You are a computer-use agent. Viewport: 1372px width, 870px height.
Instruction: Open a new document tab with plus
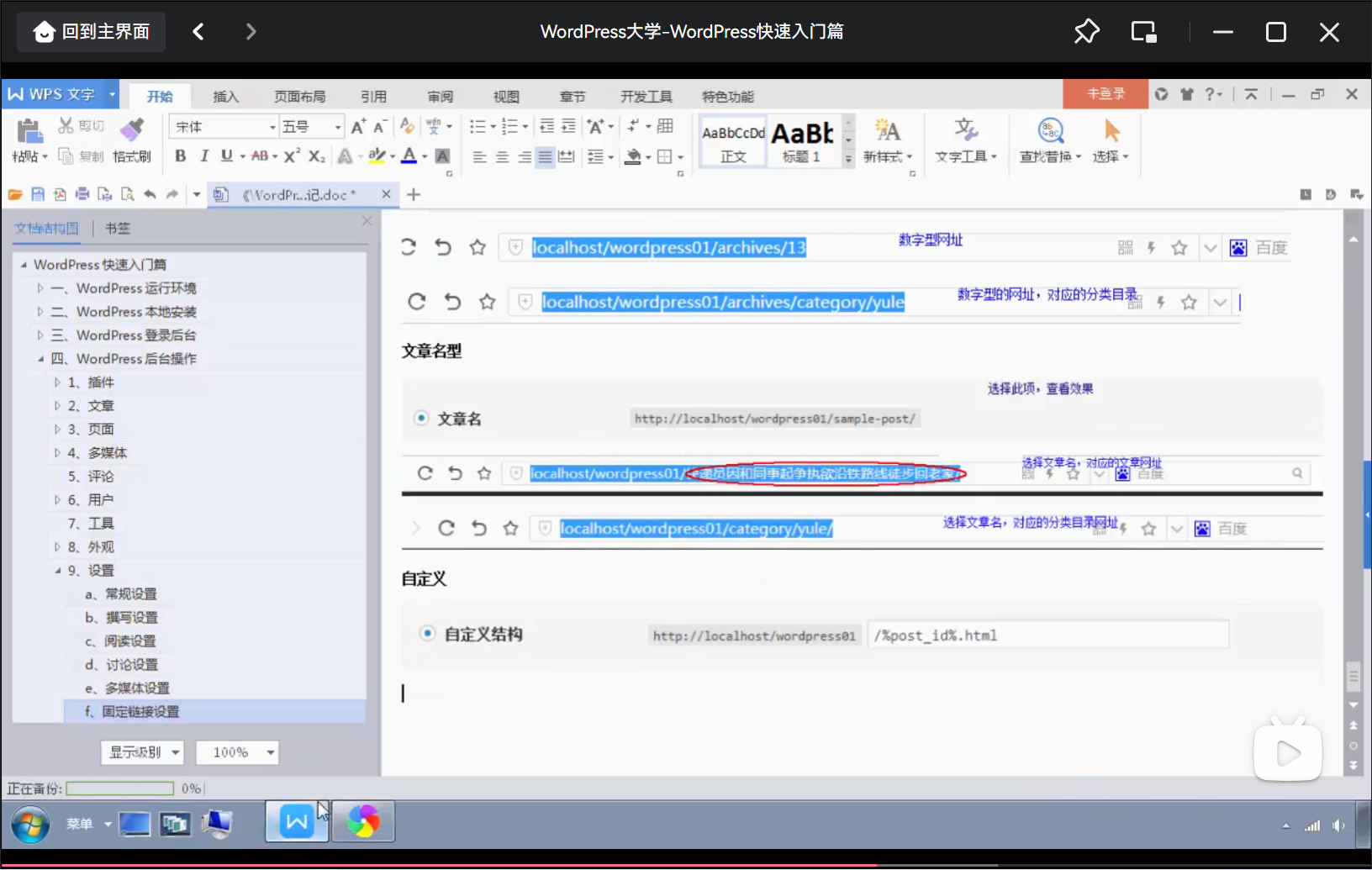413,195
